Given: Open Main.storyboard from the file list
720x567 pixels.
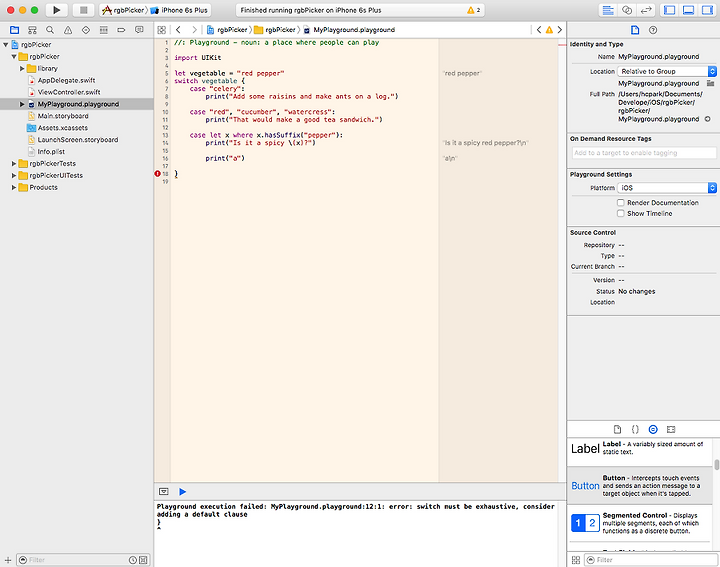Looking at the screenshot, I should click(x=63, y=116).
